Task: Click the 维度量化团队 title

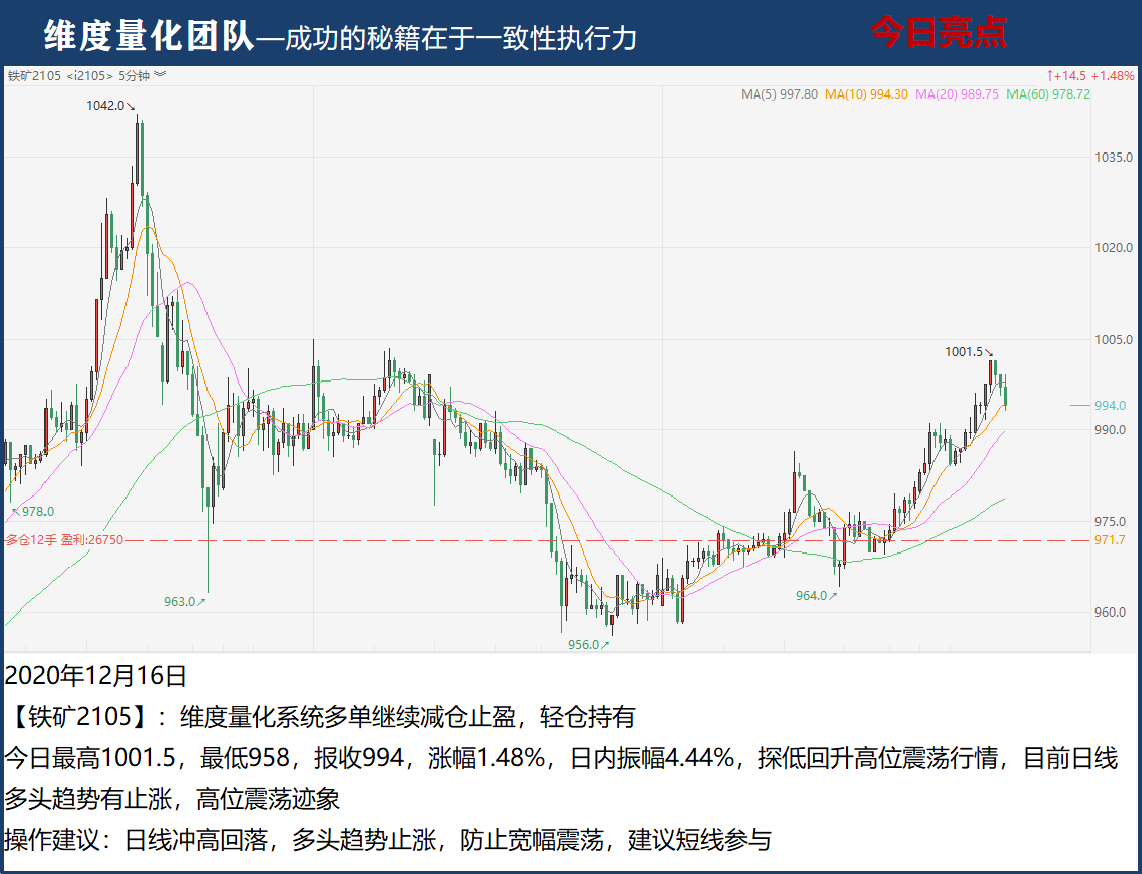Action: click(x=148, y=35)
